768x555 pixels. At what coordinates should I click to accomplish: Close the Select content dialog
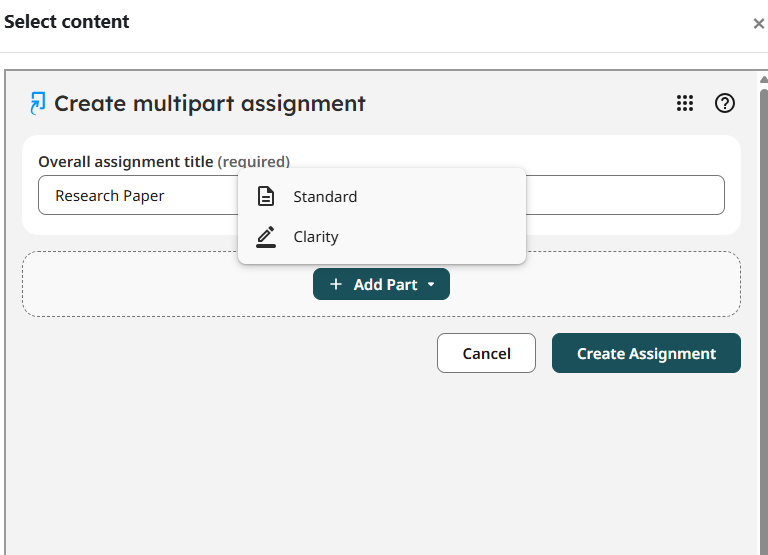coord(758,24)
